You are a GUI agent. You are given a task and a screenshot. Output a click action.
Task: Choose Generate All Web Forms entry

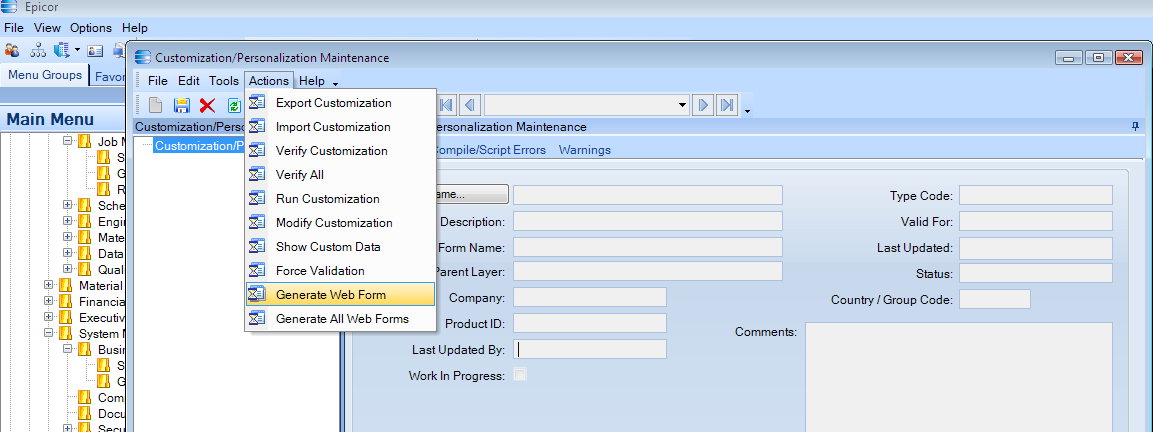coord(340,319)
